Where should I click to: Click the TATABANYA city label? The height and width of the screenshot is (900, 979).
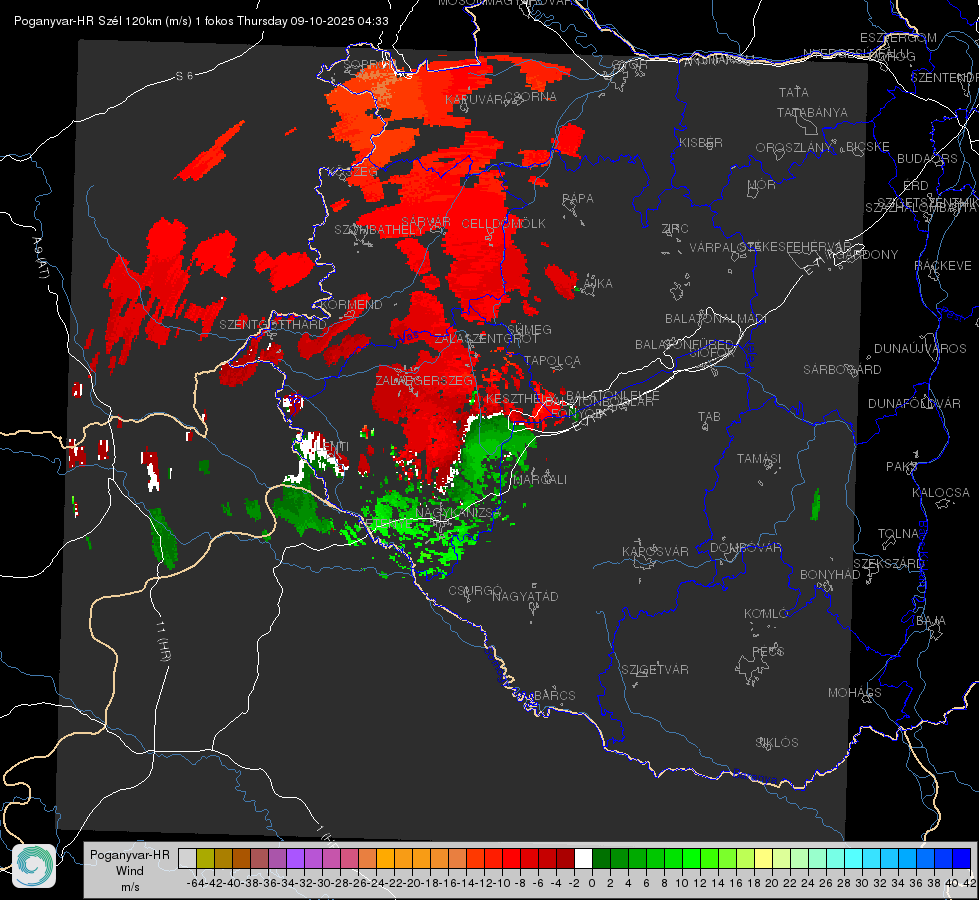tap(812, 112)
